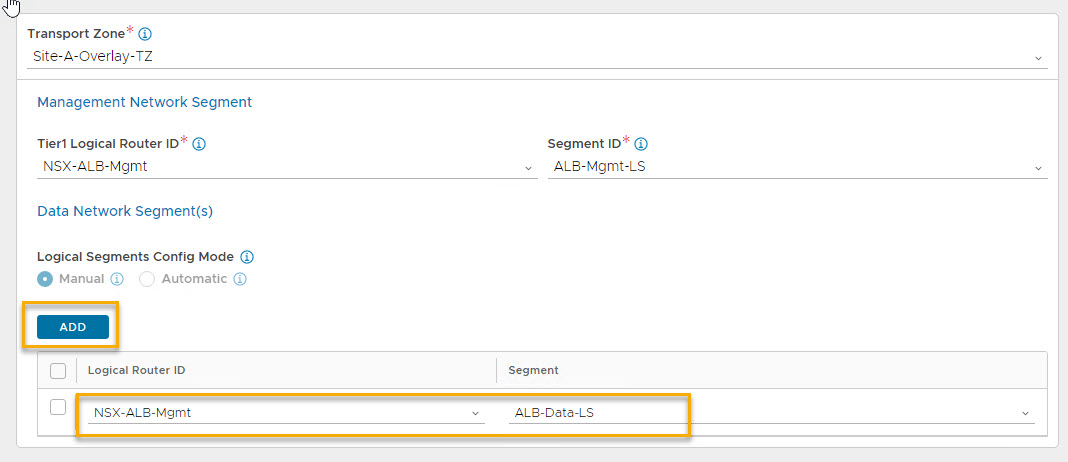Click info icon beside Transport Zone
Image resolution: width=1068 pixels, height=462 pixels.
[146, 34]
